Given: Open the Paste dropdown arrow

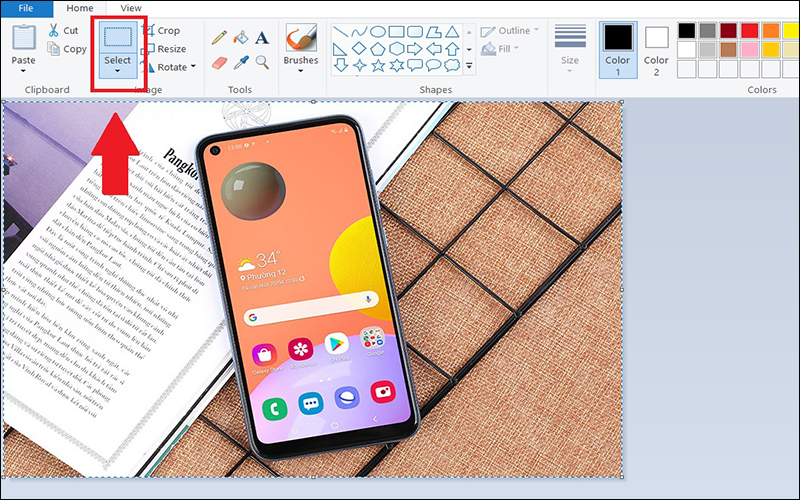Looking at the screenshot, I should (24, 72).
